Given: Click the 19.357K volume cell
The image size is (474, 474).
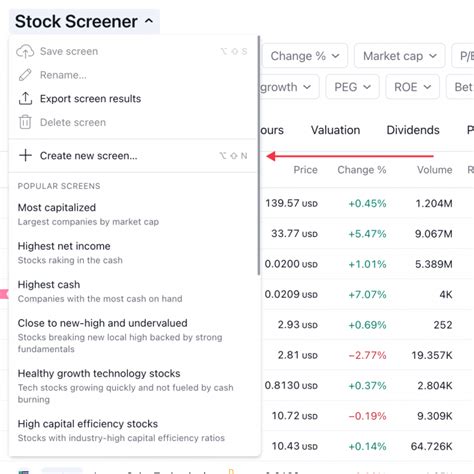Looking at the screenshot, I should tap(432, 355).
